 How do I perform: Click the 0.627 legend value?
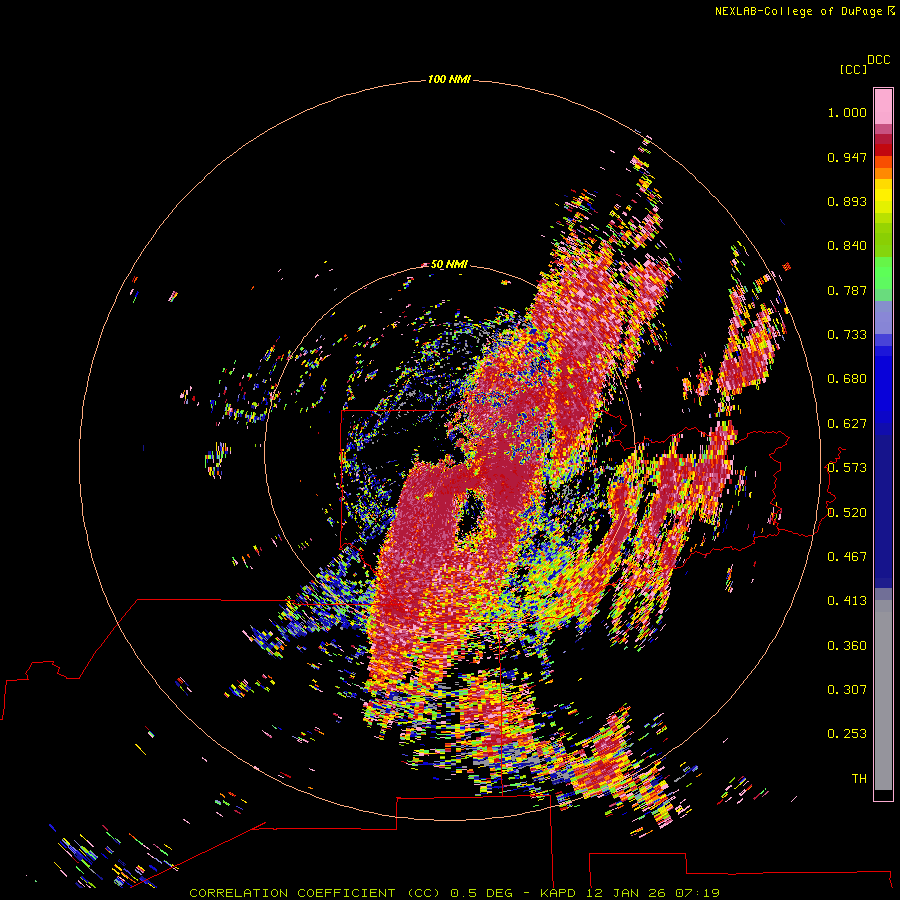point(847,424)
